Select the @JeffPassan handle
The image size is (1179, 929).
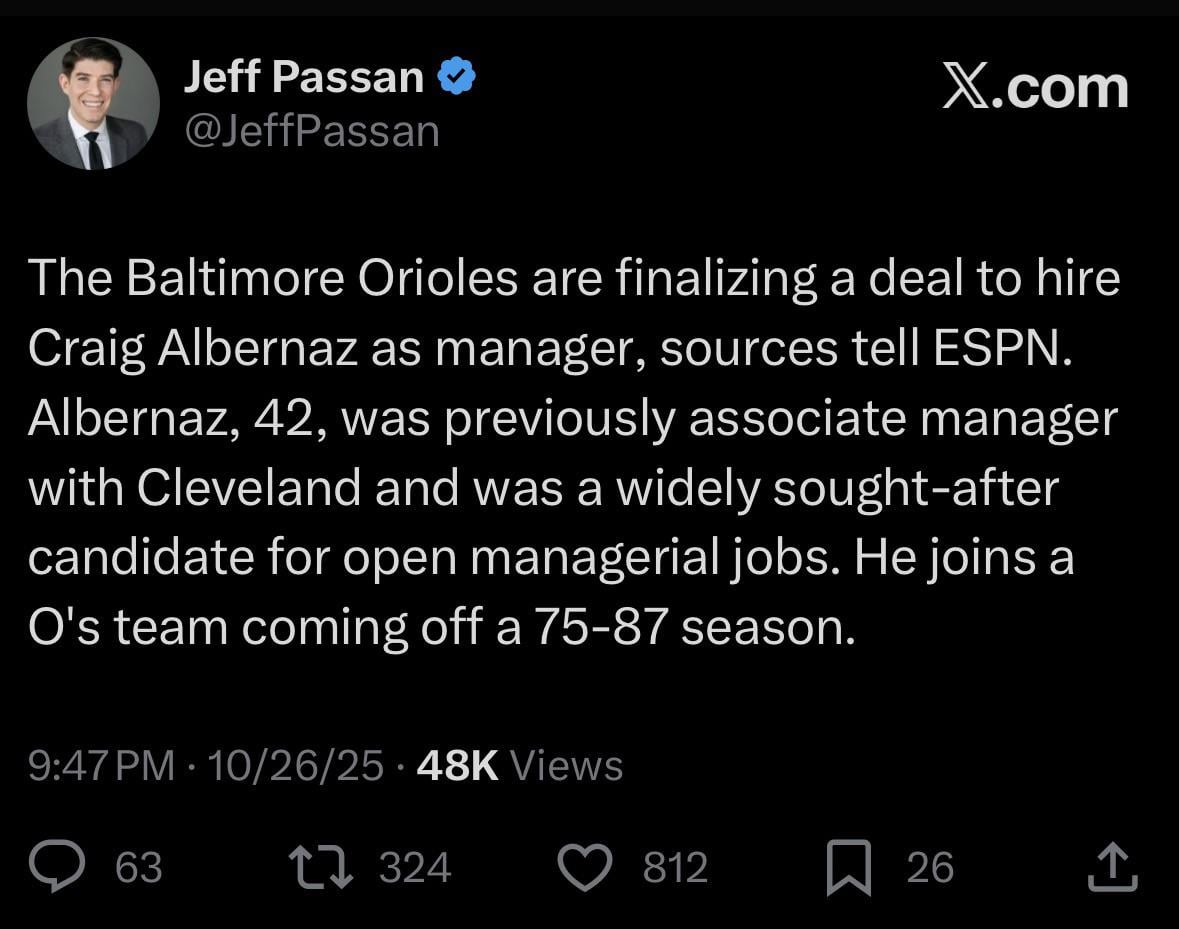click(310, 129)
